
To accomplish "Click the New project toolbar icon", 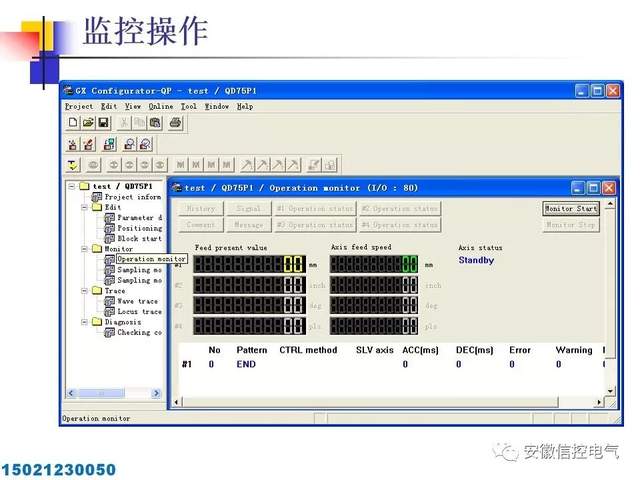I will click(x=73, y=122).
